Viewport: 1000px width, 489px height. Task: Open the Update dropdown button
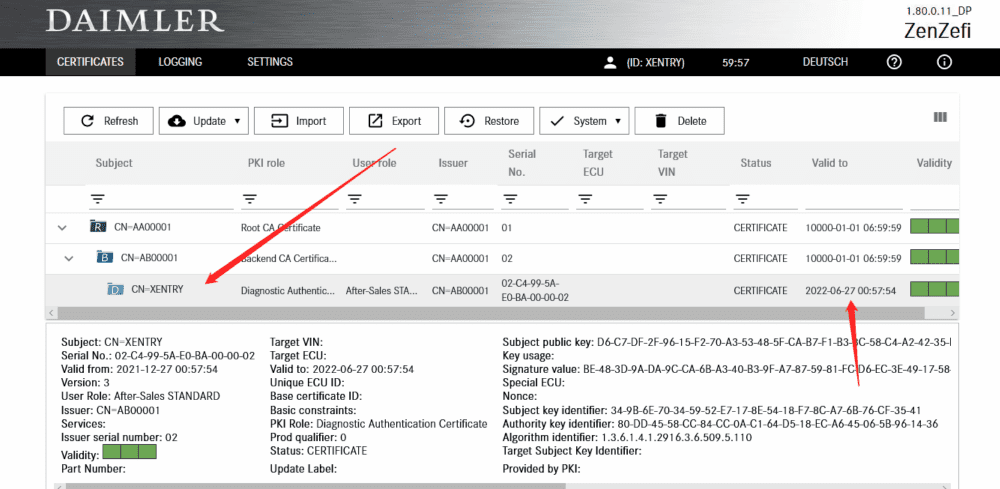click(203, 121)
